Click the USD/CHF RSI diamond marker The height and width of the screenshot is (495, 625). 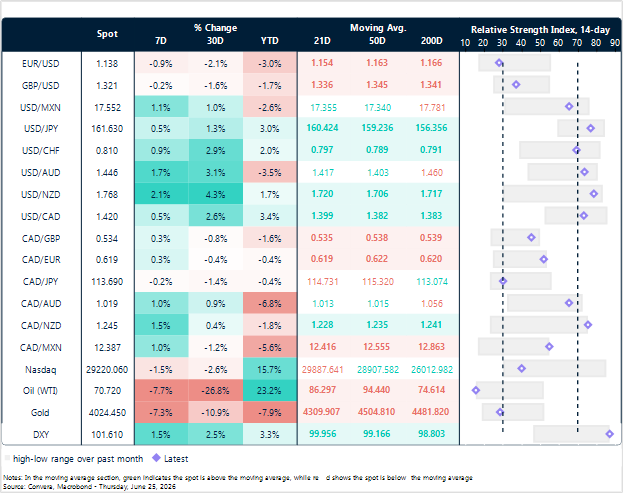pos(577,151)
